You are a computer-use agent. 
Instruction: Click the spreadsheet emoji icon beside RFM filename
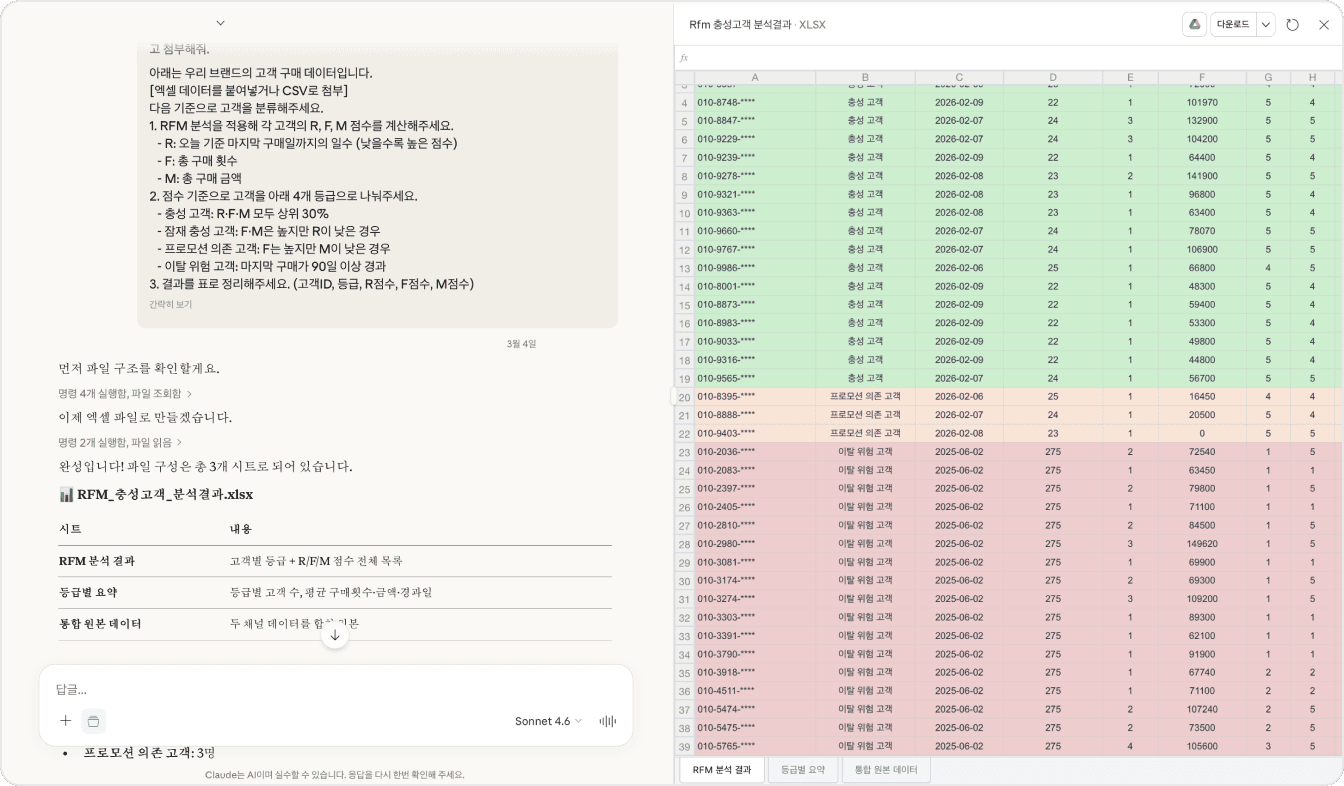pyautogui.click(x=67, y=495)
